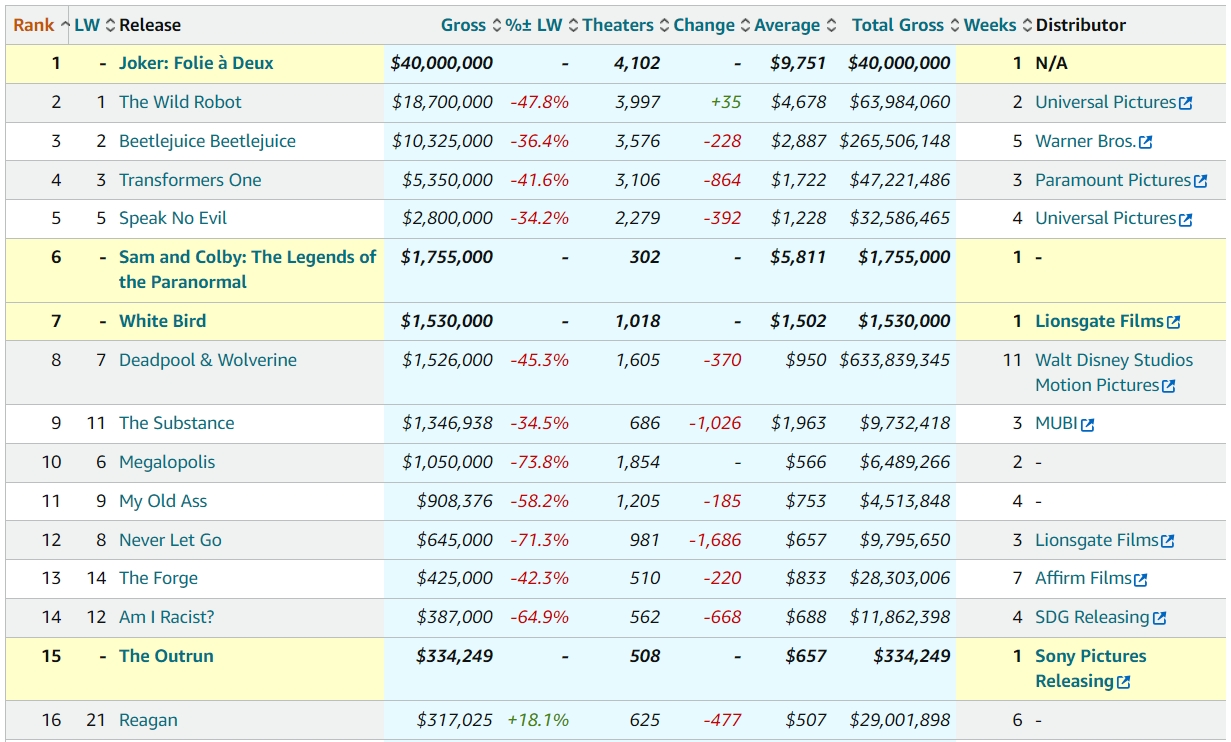Open Deadpool & Wolverine release link
This screenshot has height=742, width=1231.
pos(208,360)
